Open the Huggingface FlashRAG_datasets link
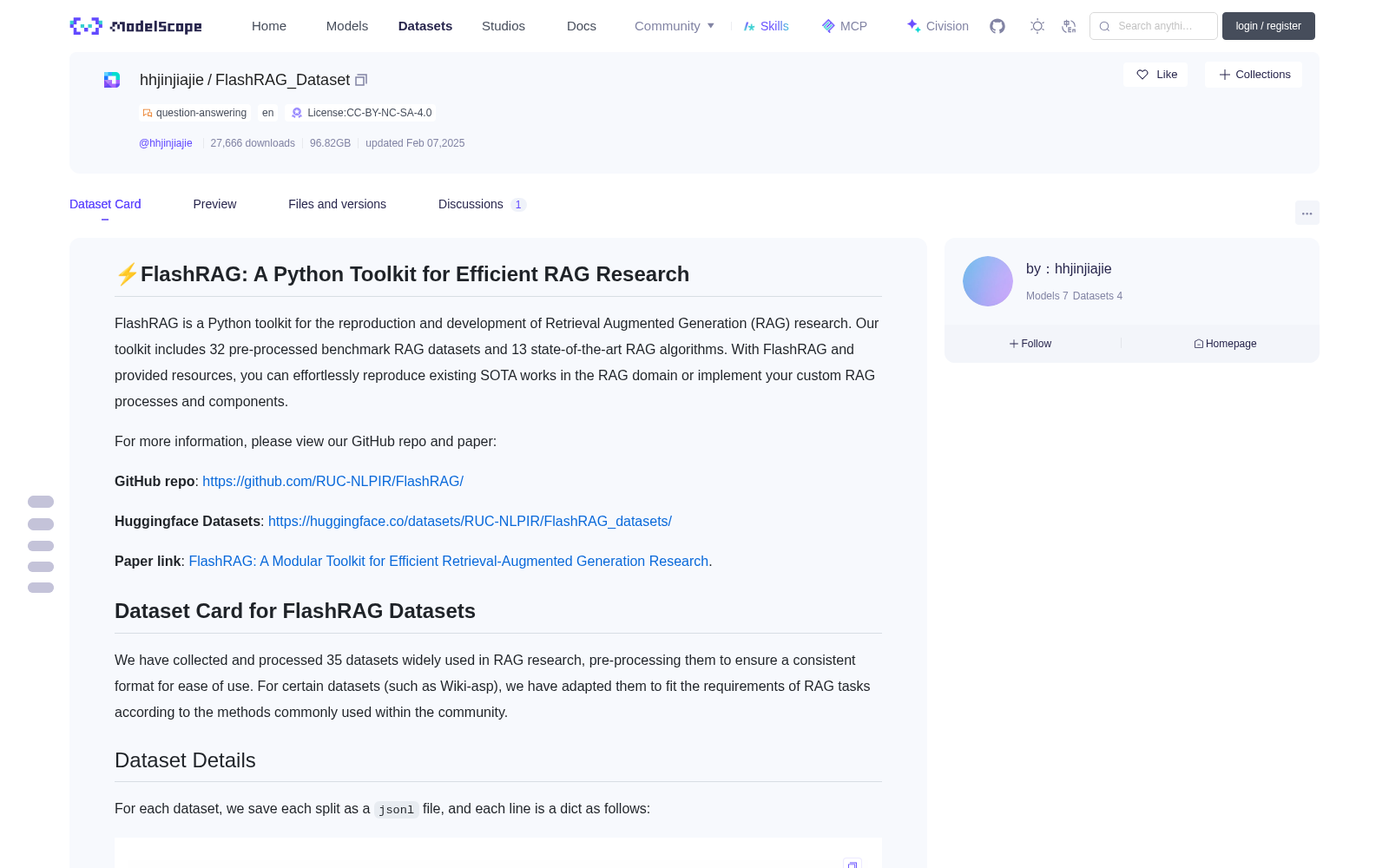This screenshot has width=1389, height=868. [470, 521]
